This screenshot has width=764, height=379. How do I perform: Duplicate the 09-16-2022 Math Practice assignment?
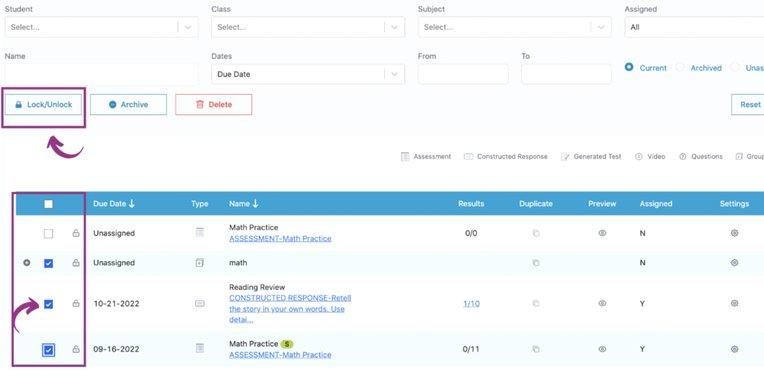[536, 349]
